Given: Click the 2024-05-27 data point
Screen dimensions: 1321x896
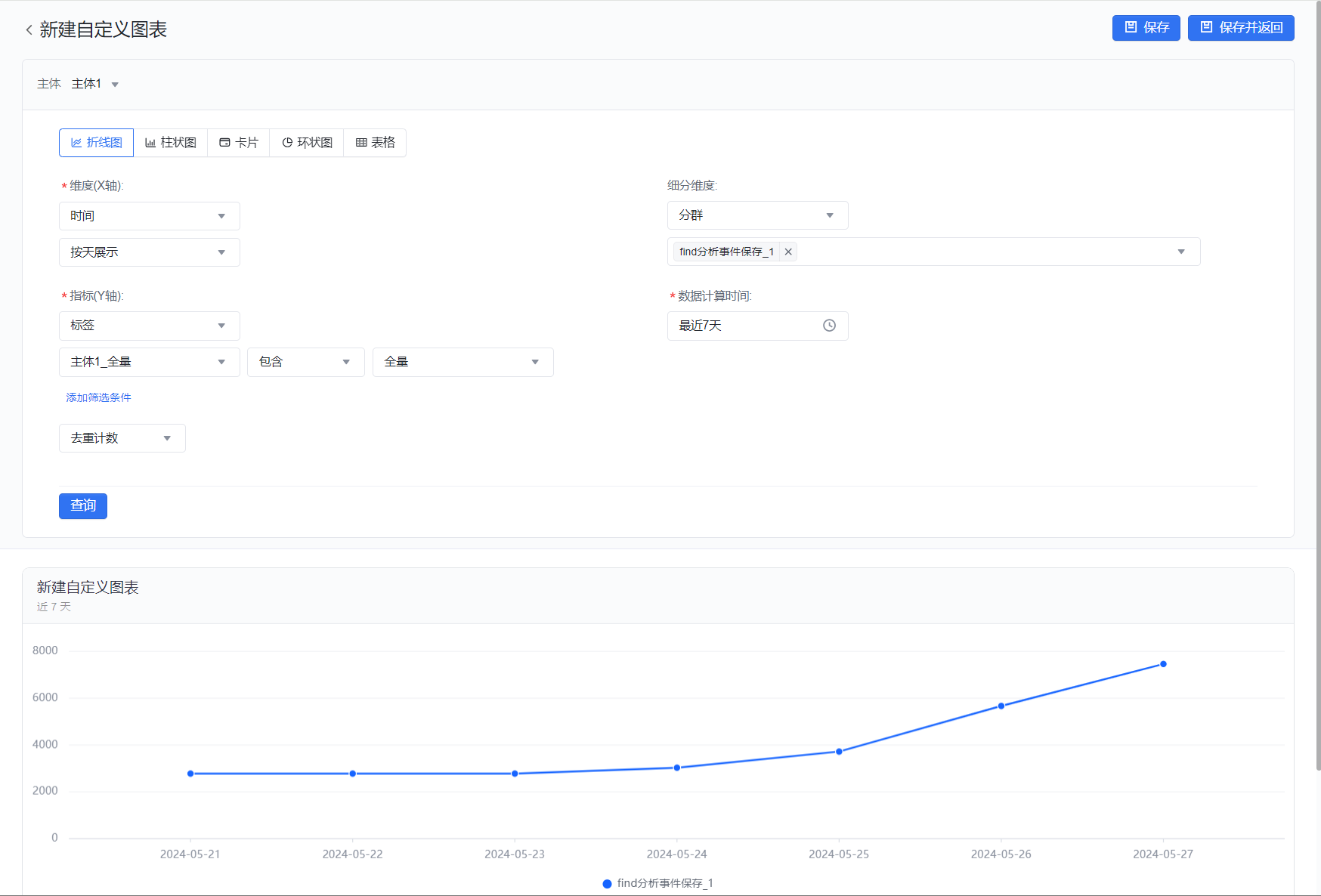Looking at the screenshot, I should [x=1163, y=664].
